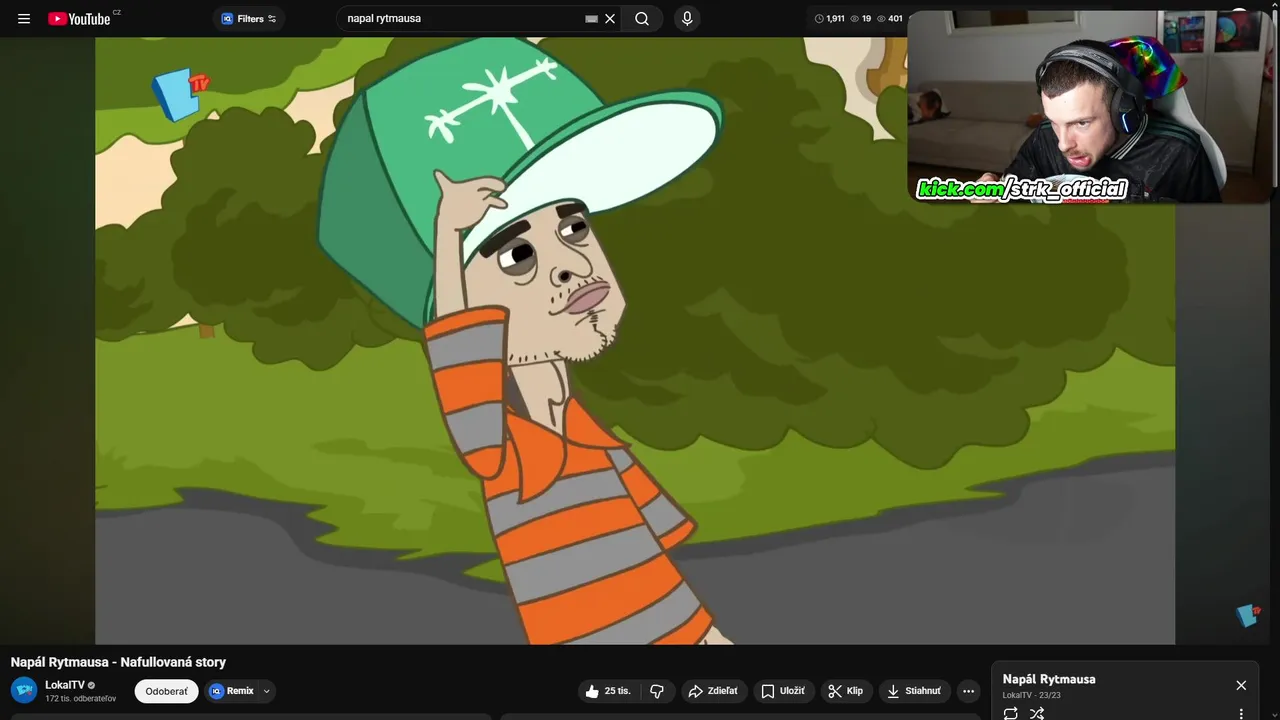Run search with magnifying glass button
1280x720 pixels.
point(642,18)
